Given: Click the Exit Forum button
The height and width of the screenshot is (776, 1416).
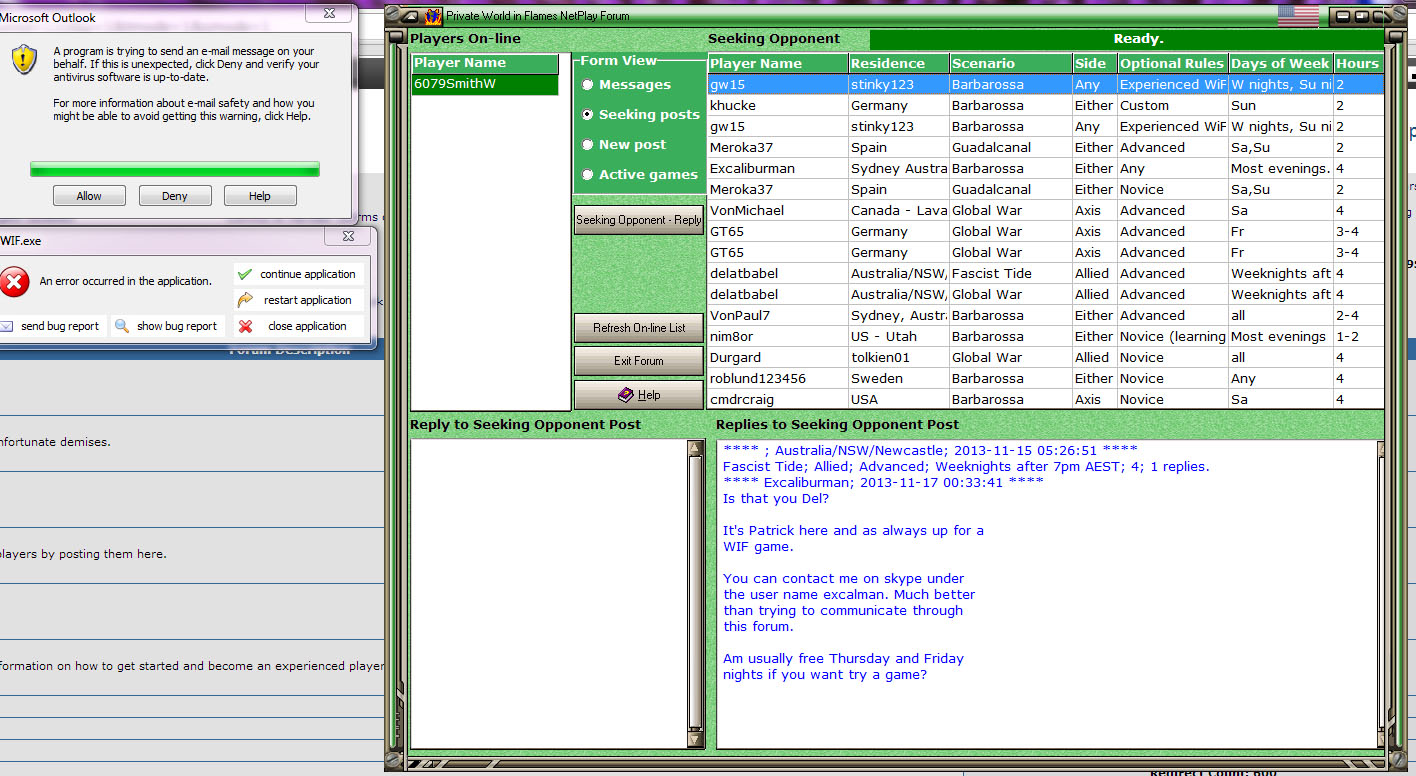Looking at the screenshot, I should [x=639, y=361].
